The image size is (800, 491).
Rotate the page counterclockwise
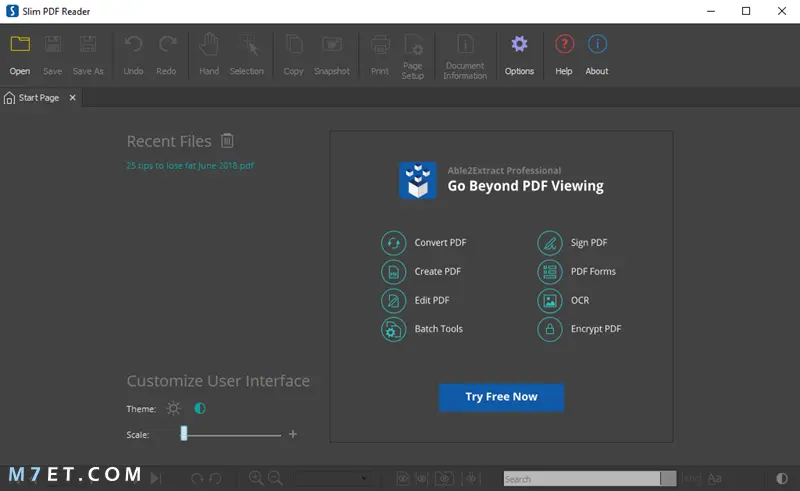pyautogui.click(x=215, y=479)
